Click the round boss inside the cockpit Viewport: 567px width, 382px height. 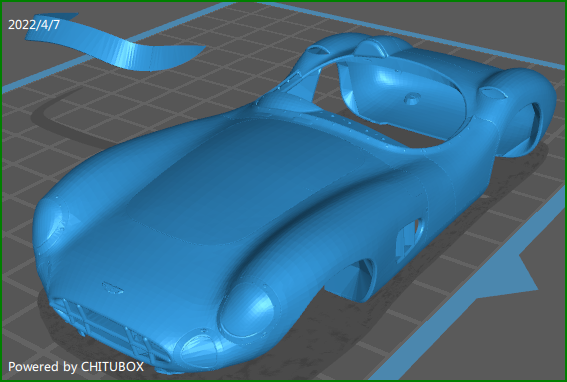point(412,98)
